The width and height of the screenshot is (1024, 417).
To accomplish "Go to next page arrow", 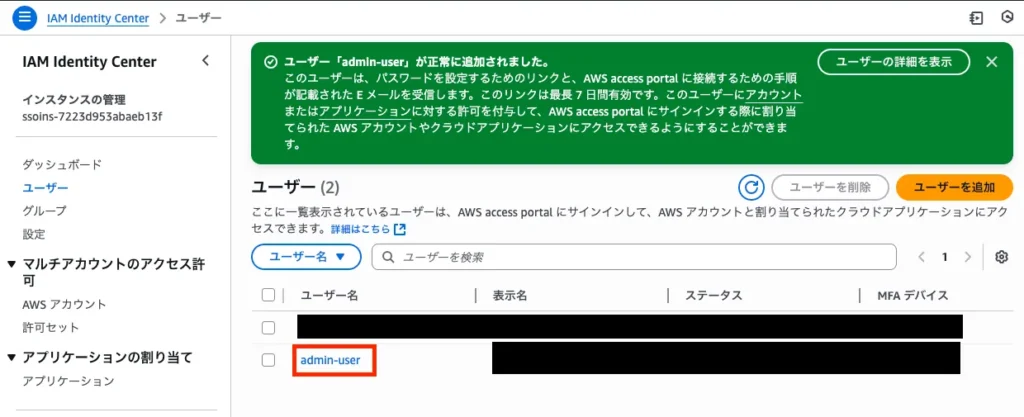I will coord(967,257).
